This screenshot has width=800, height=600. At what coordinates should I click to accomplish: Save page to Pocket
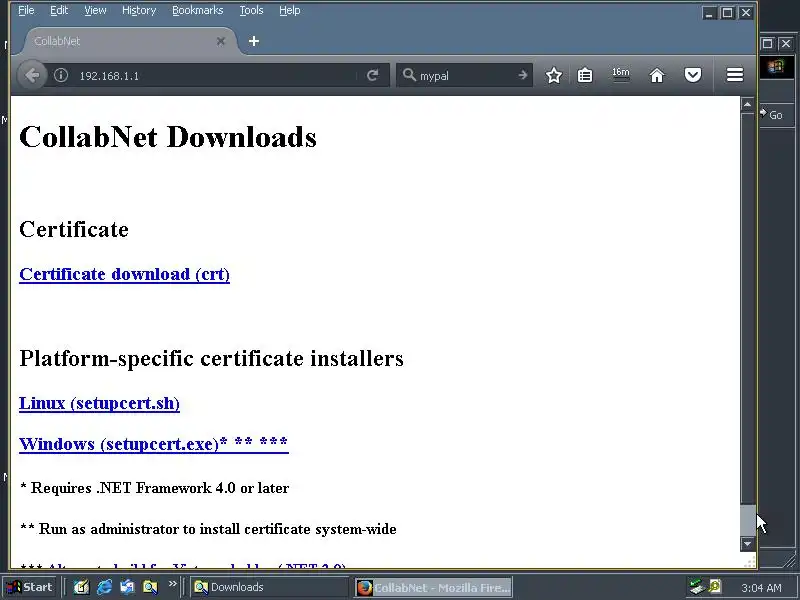[693, 76]
